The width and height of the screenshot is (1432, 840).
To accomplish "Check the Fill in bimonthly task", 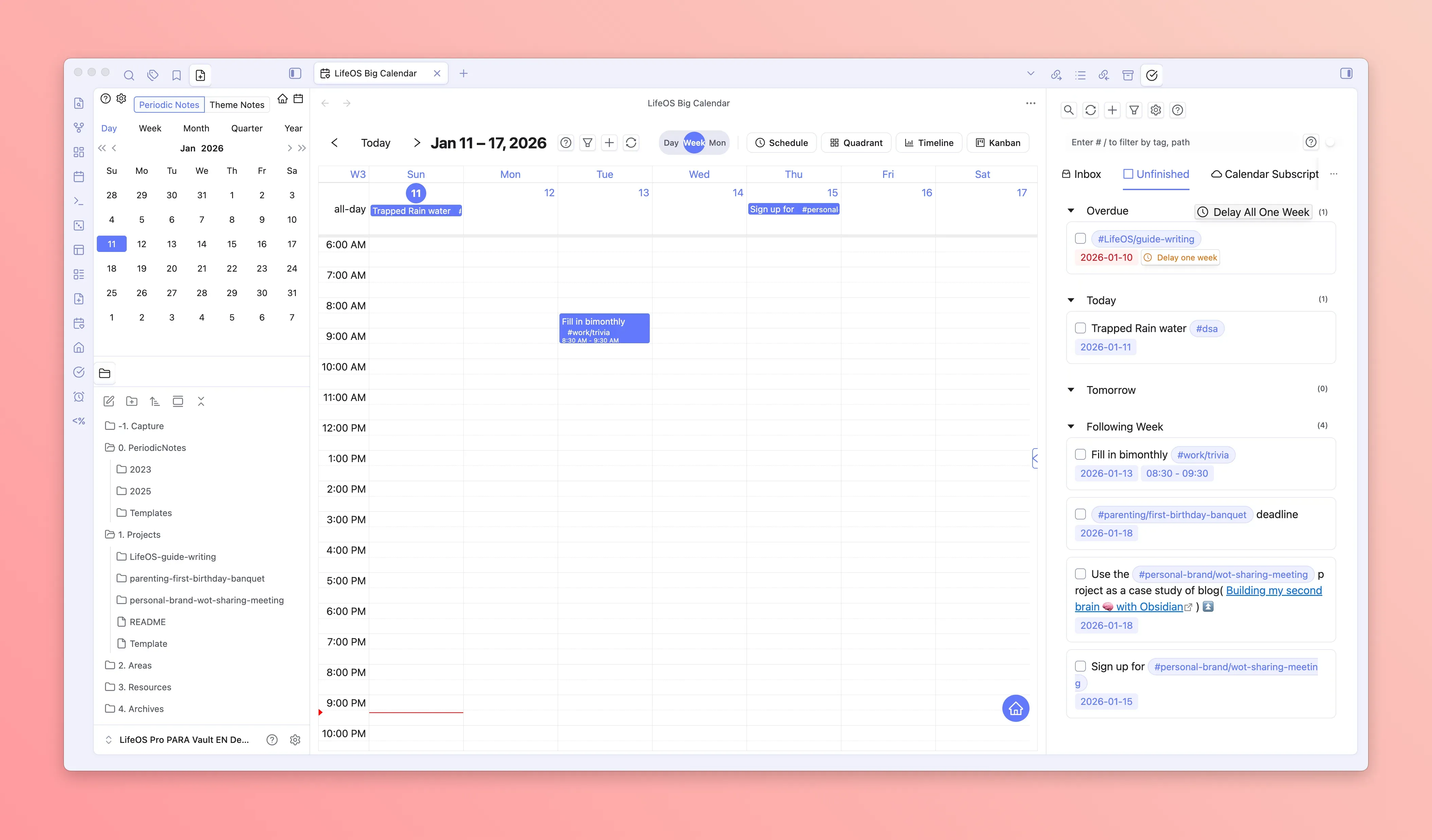I will (x=1080, y=454).
